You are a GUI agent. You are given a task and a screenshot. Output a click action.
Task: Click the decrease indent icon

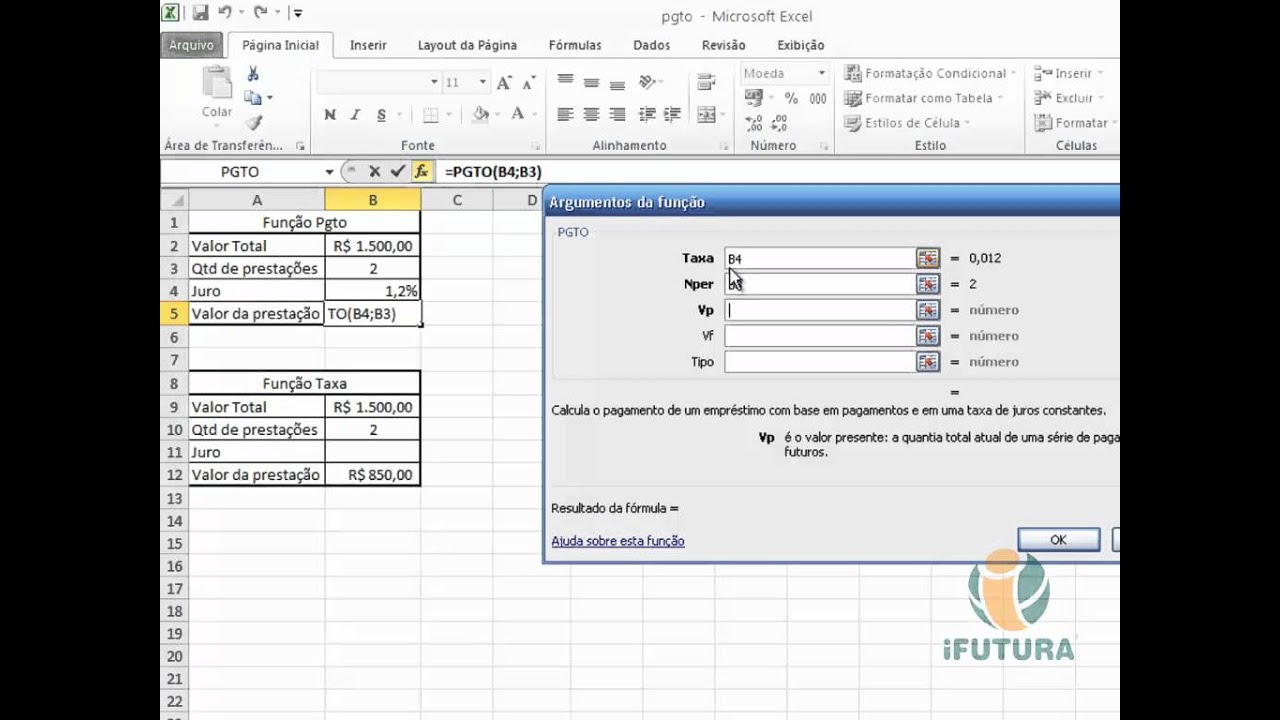pos(648,114)
